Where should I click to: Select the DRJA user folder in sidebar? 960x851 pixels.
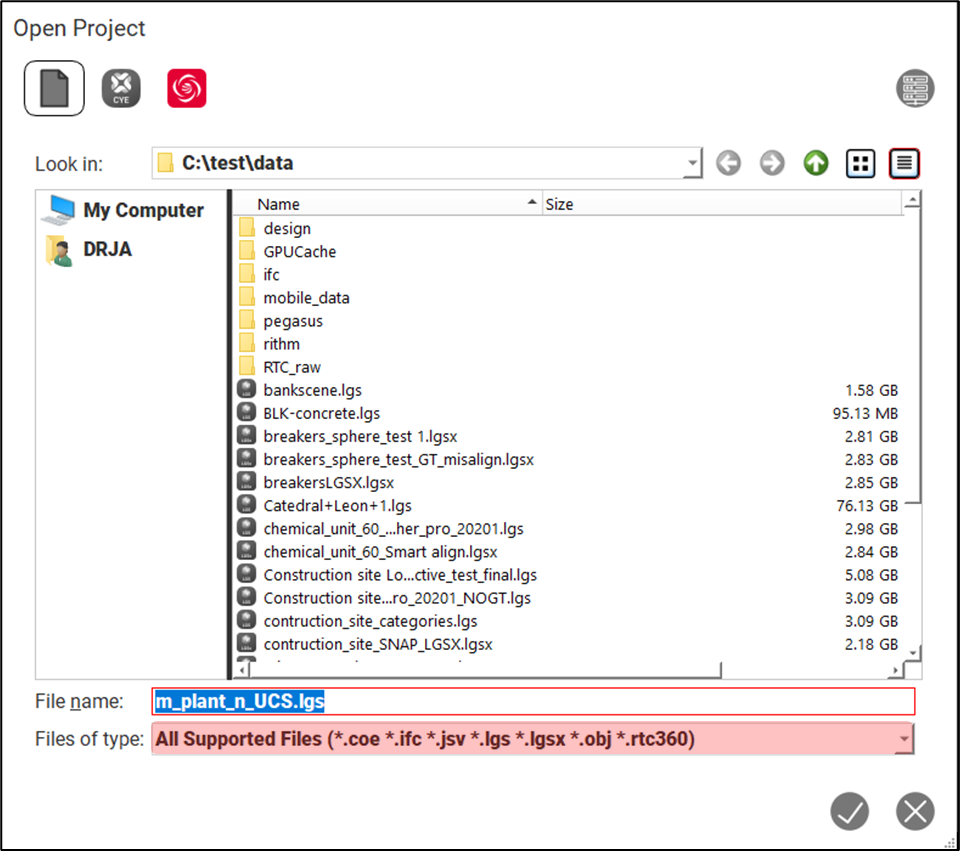107,249
